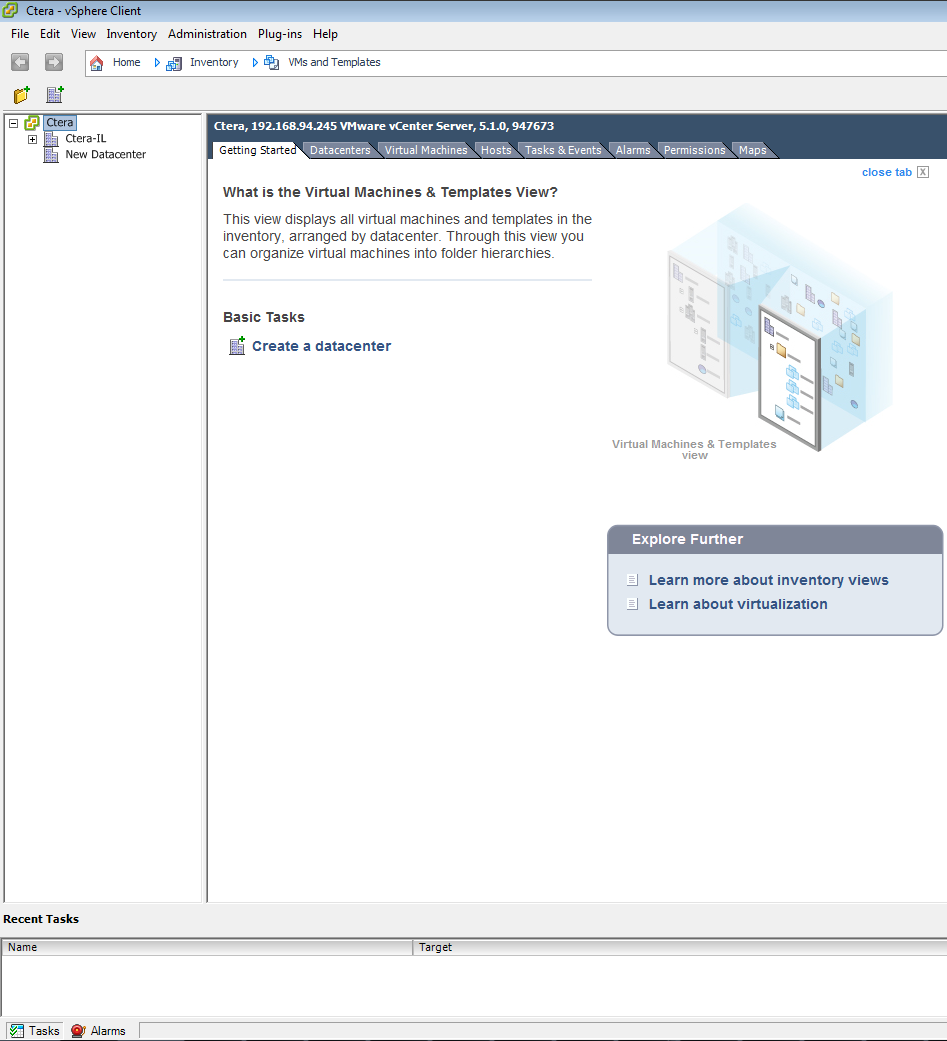The height and width of the screenshot is (1041, 947).
Task: Click the navigate forward arrow icon
Action: (x=54, y=62)
